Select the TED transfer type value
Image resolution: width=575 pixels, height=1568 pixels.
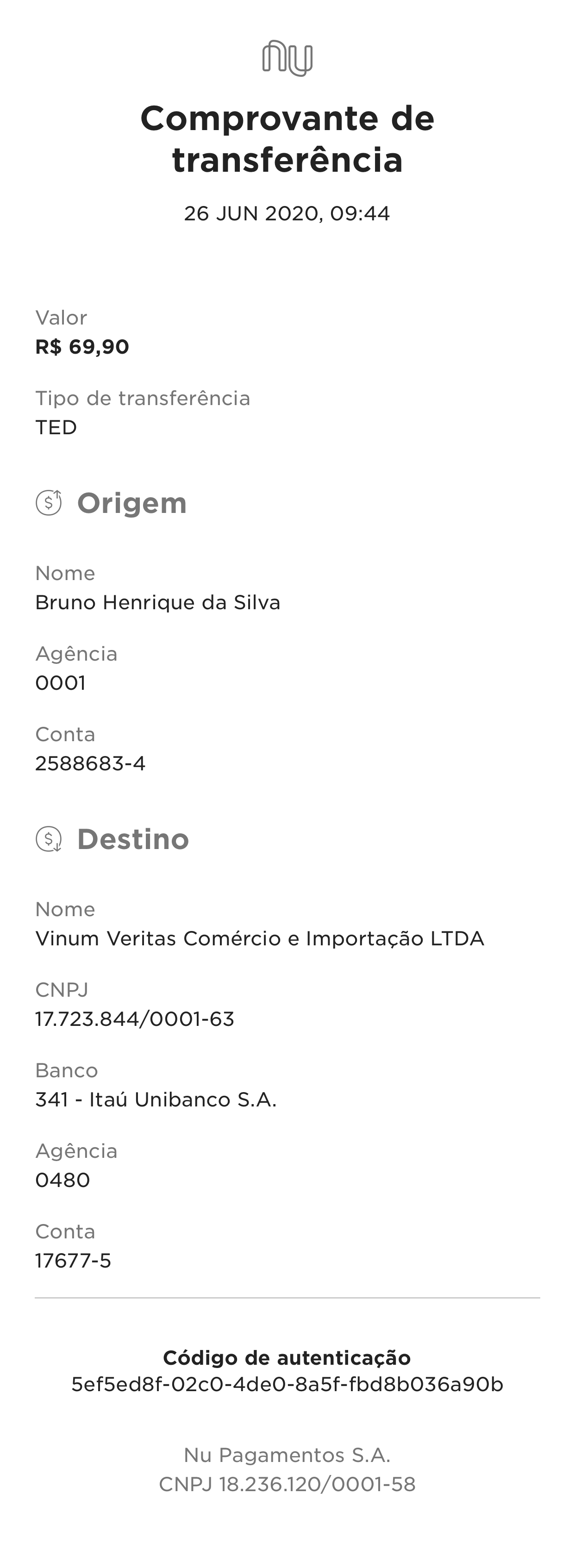pos(56,427)
